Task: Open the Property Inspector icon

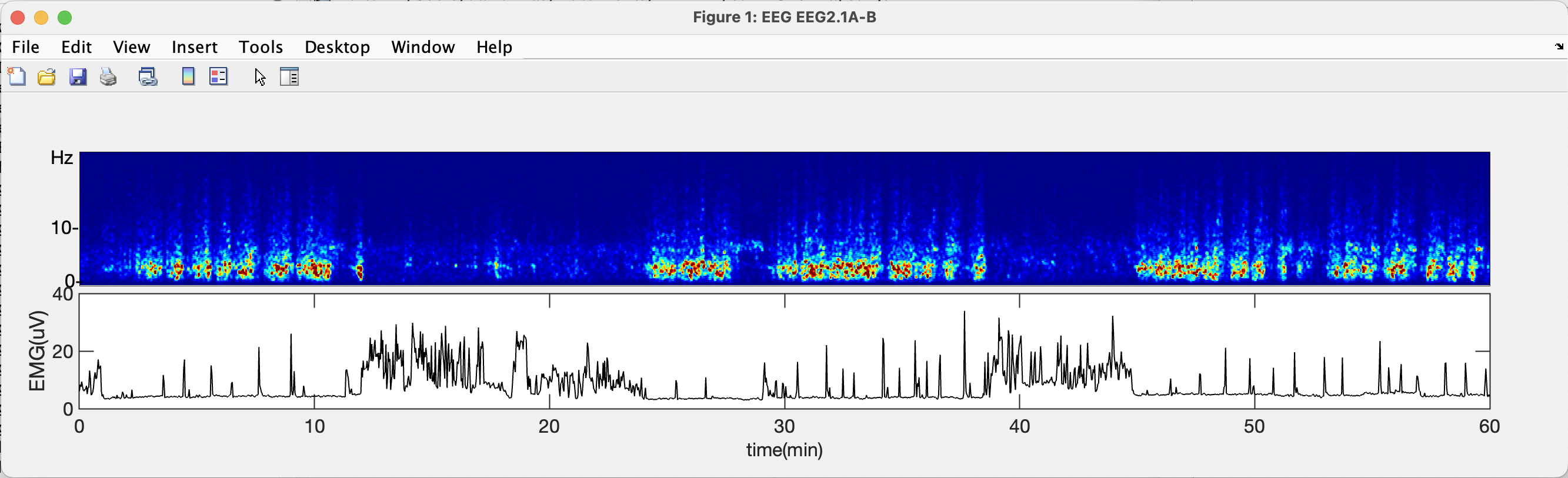Action: 290,76
